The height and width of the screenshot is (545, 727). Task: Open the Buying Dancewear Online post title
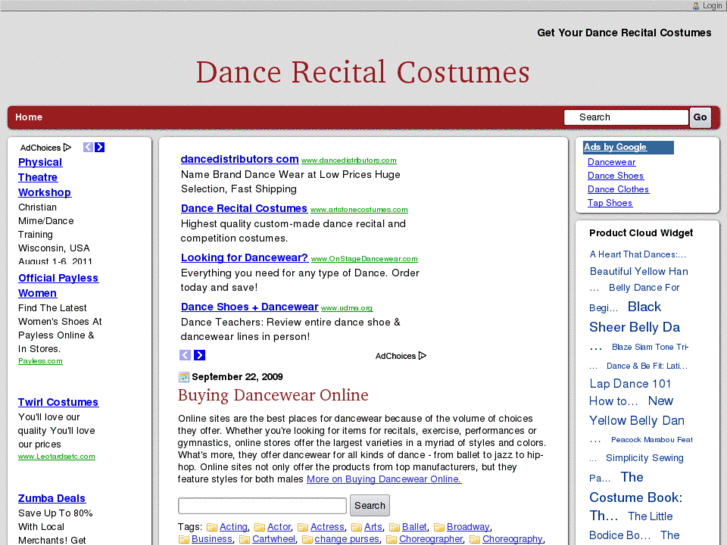(x=273, y=395)
